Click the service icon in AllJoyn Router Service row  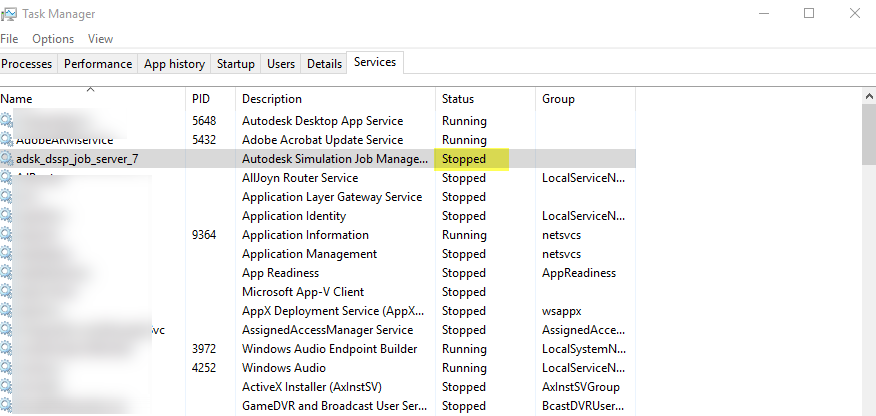click(x=7, y=178)
